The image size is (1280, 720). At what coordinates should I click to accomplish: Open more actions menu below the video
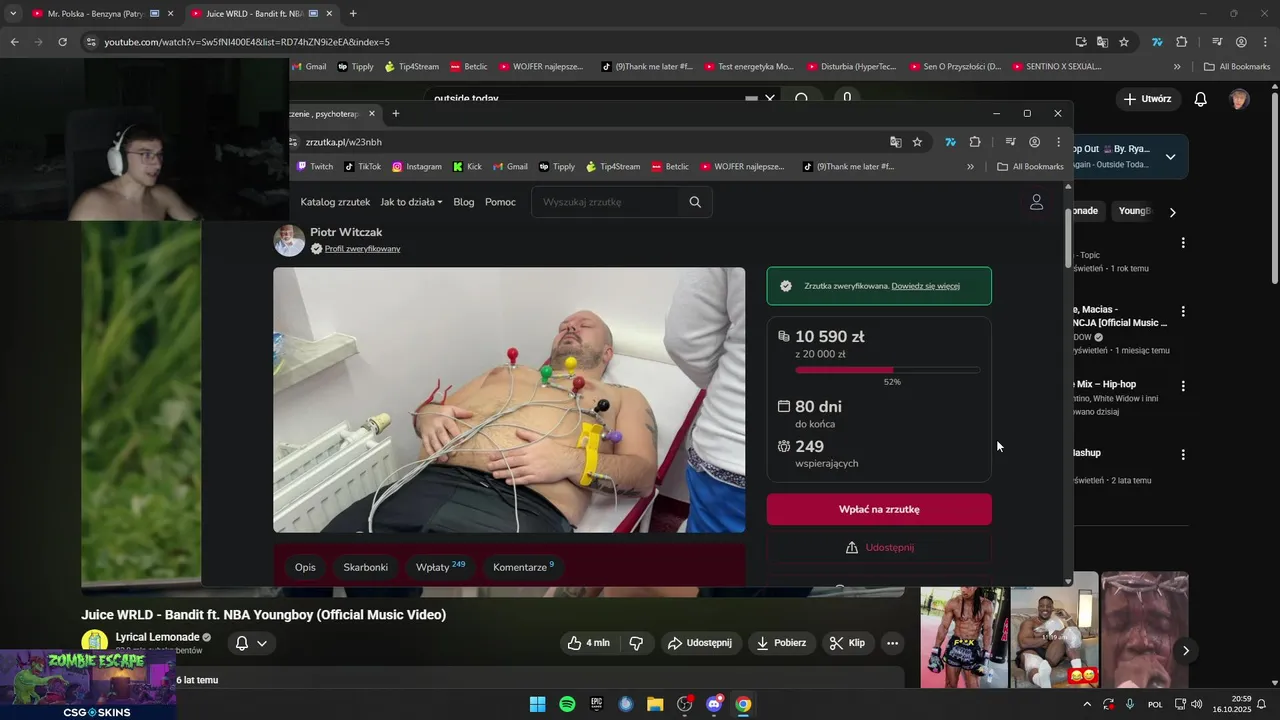point(893,643)
